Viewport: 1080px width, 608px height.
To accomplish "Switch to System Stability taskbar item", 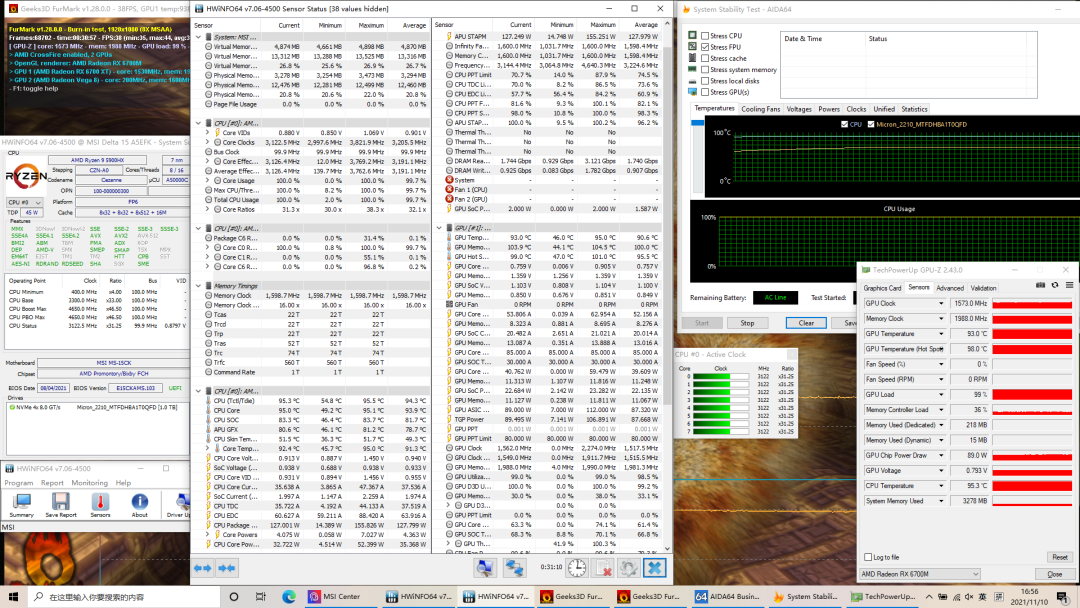I will click(804, 597).
